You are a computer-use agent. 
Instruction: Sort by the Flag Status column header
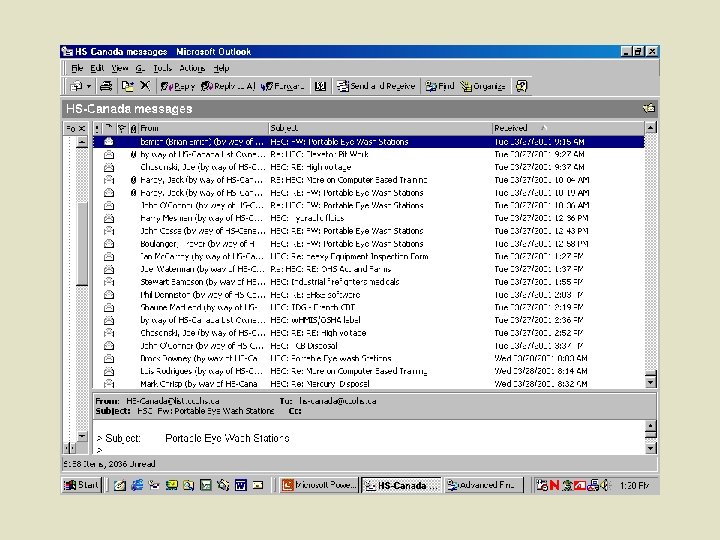click(x=122, y=128)
